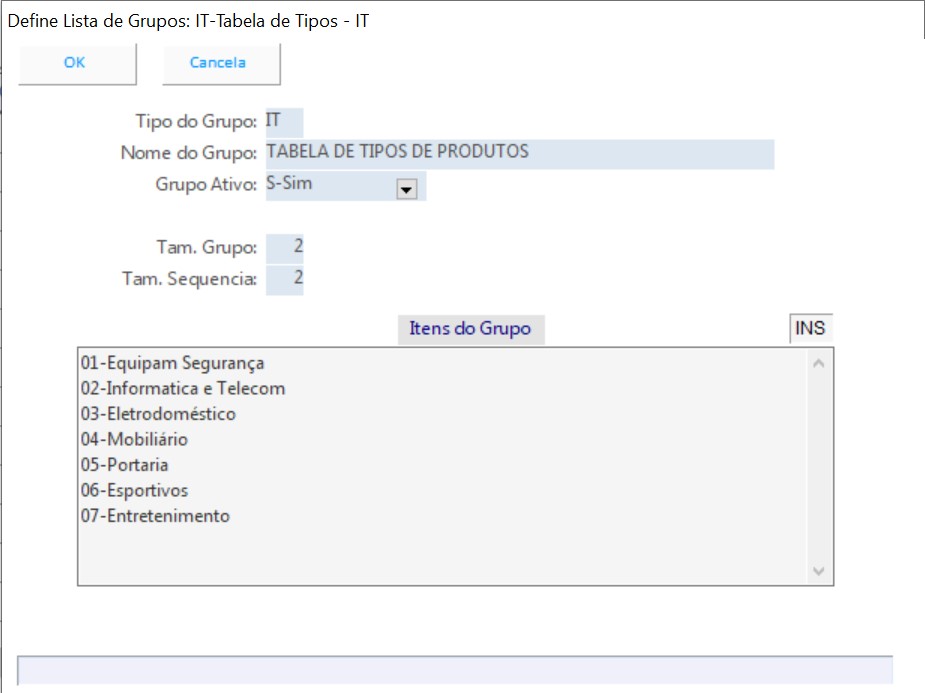This screenshot has height=693, width=925.
Task: Click the bottom status text field
Action: [x=455, y=670]
